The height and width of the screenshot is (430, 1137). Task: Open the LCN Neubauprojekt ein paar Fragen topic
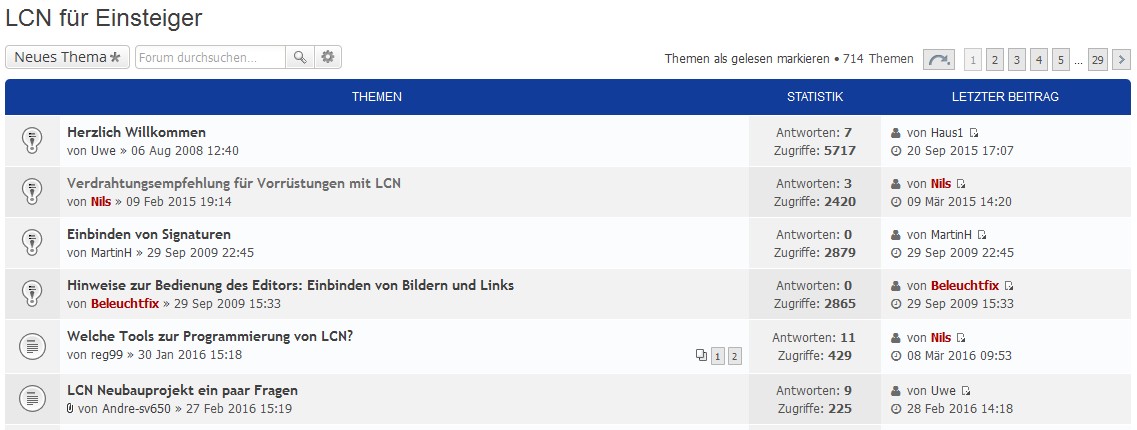tap(182, 390)
